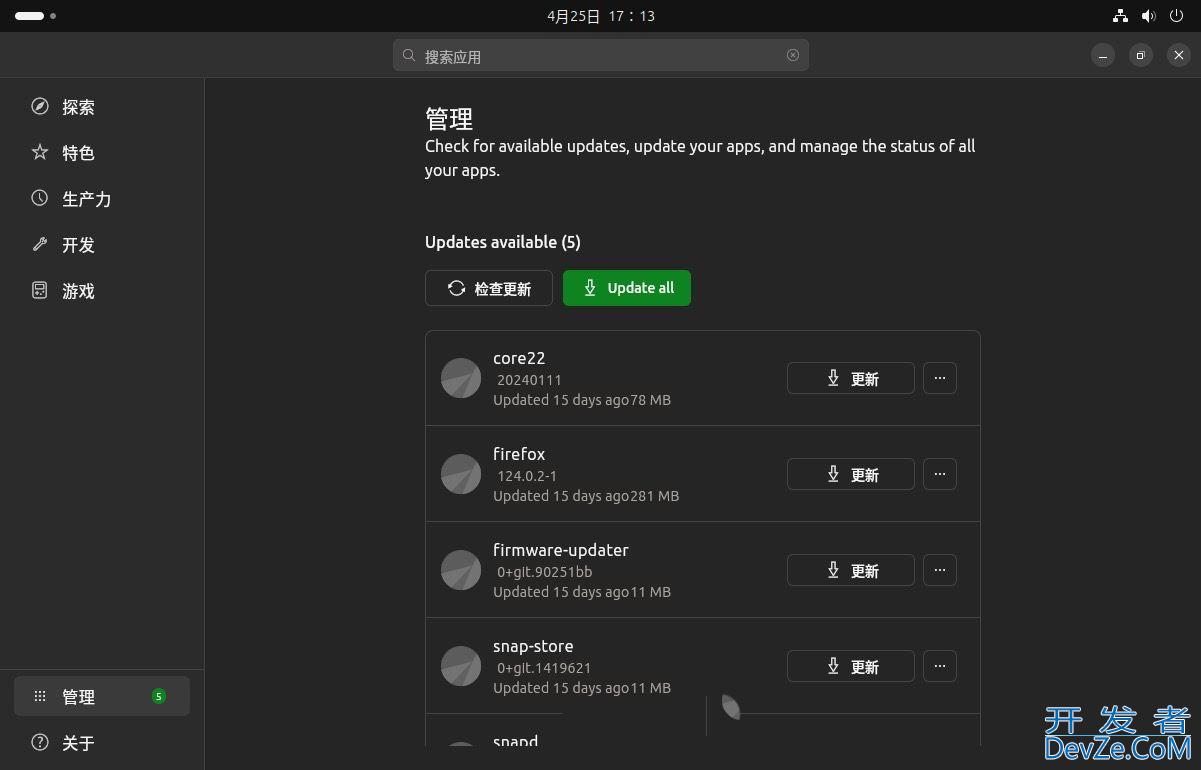Update the core22 snap
Screen dimensions: 1201x770
click(851, 378)
